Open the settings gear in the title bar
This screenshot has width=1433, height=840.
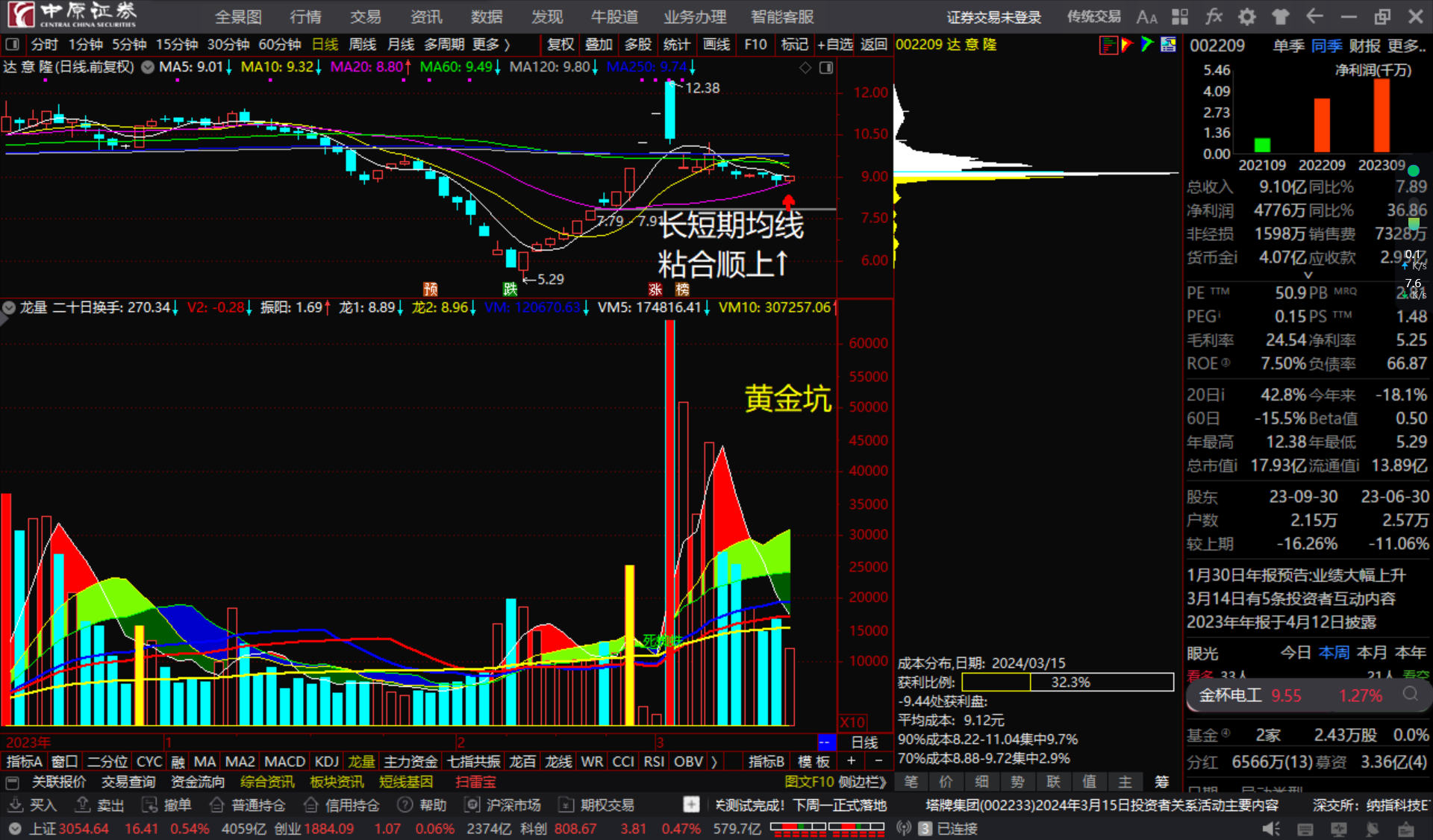[x=1246, y=16]
